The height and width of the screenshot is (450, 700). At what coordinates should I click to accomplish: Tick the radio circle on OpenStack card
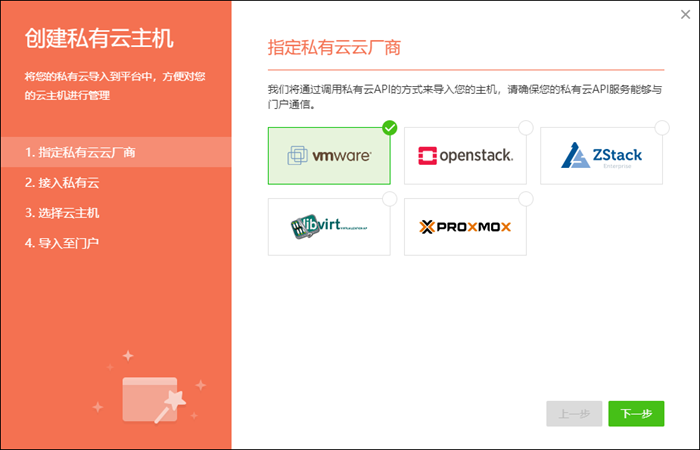(526, 128)
